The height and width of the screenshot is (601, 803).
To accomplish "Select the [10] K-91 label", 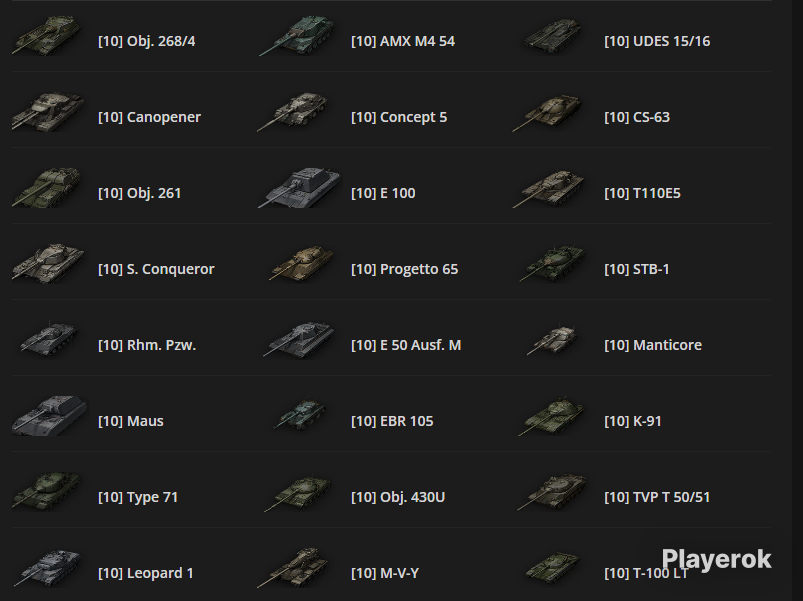I will pos(632,421).
